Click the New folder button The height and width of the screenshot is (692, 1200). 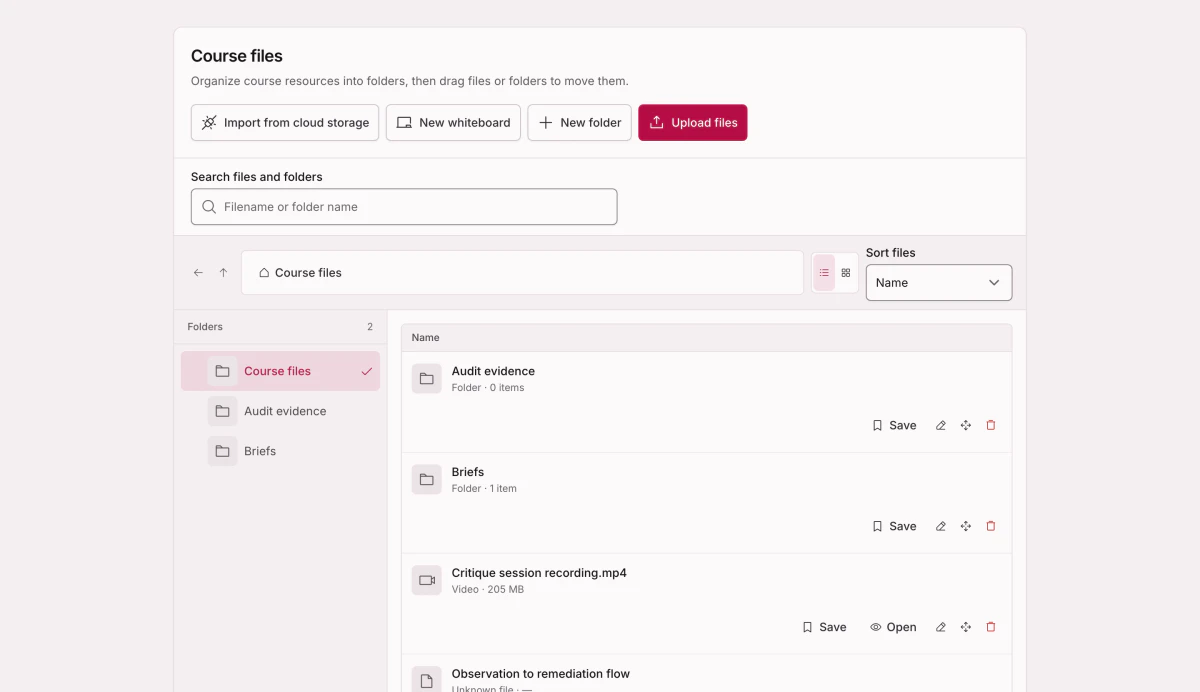pyautogui.click(x=579, y=123)
